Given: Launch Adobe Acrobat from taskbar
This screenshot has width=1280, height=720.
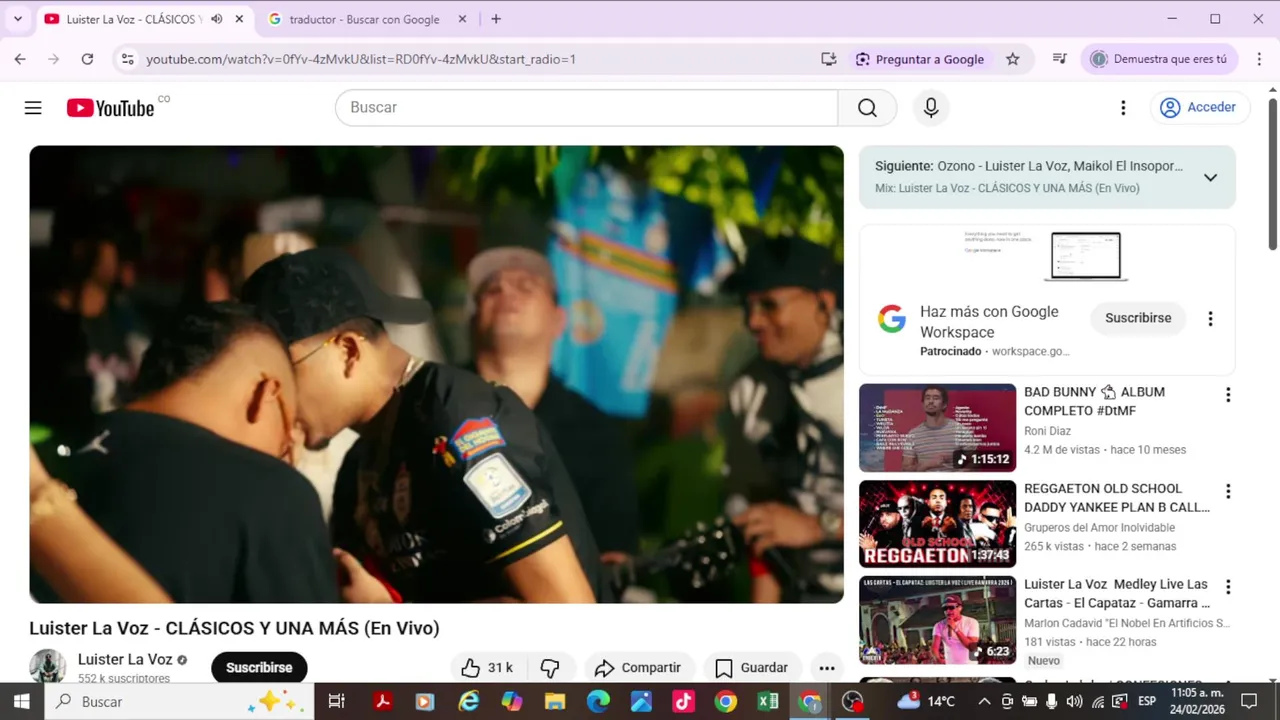Looking at the screenshot, I should tap(381, 701).
